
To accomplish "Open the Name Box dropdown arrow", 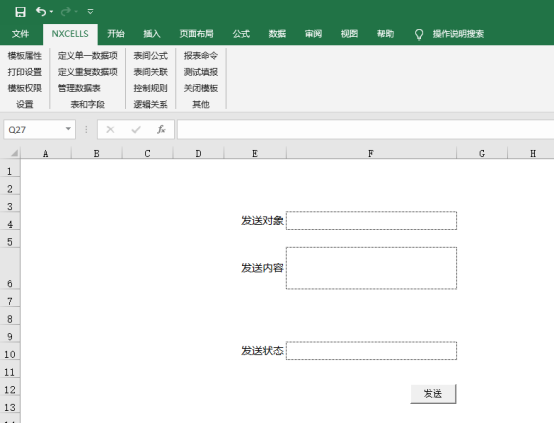I will click(x=68, y=129).
